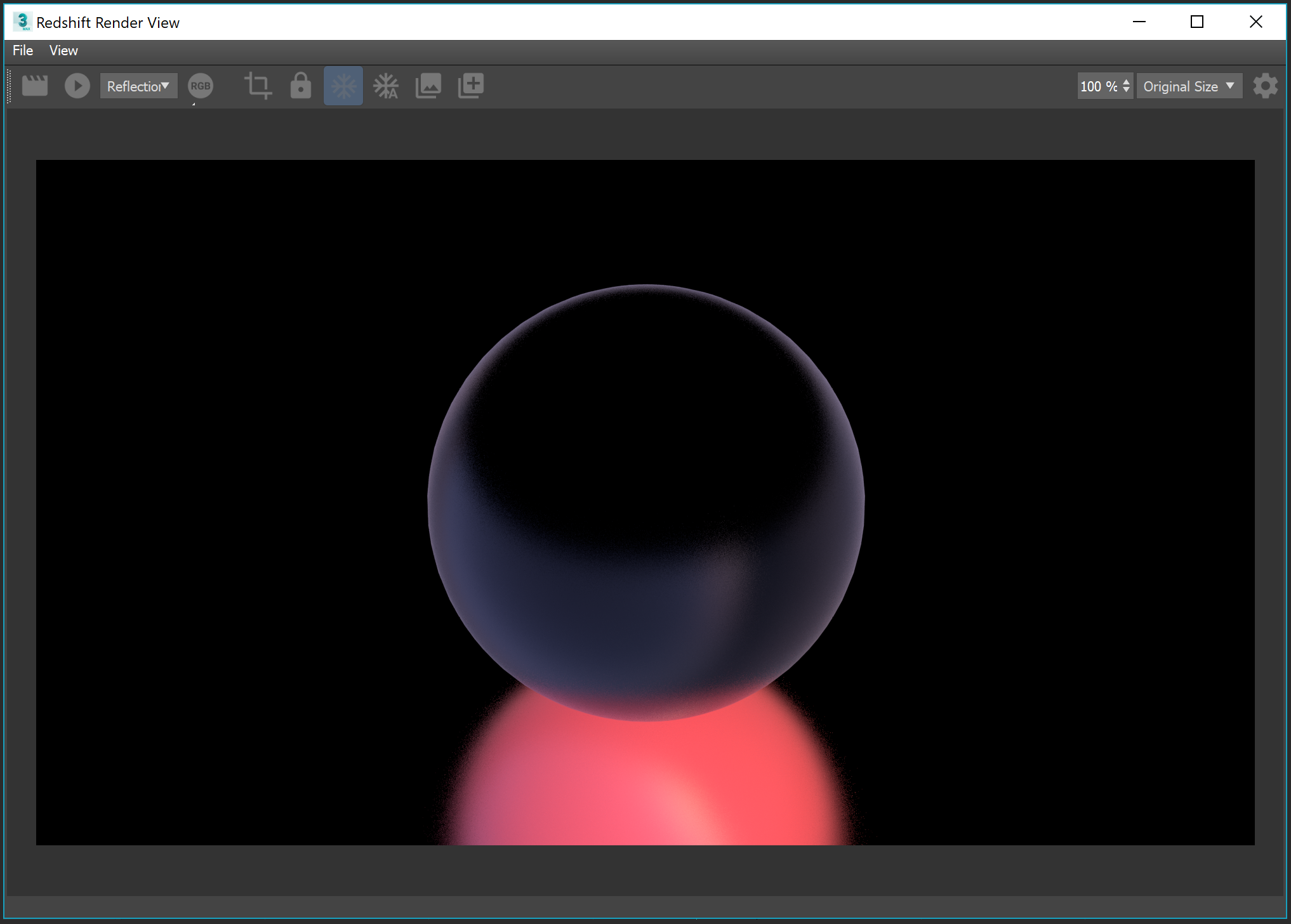Click the rendered sphere image

tap(645, 502)
